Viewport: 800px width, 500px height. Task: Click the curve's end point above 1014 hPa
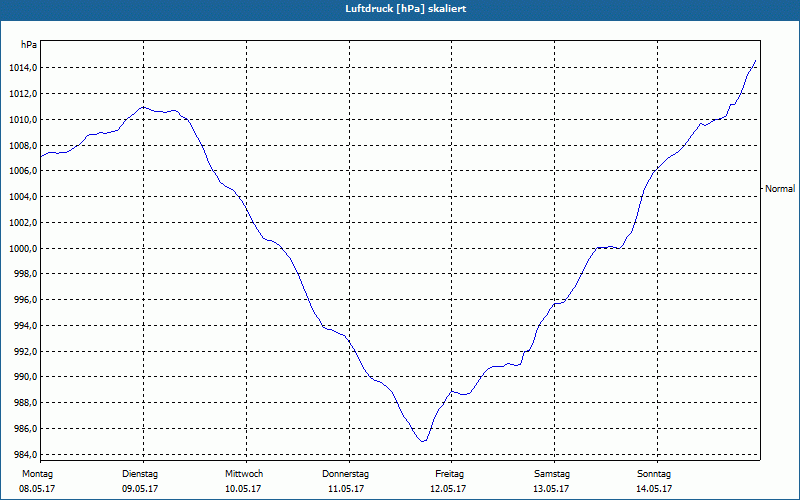755,61
